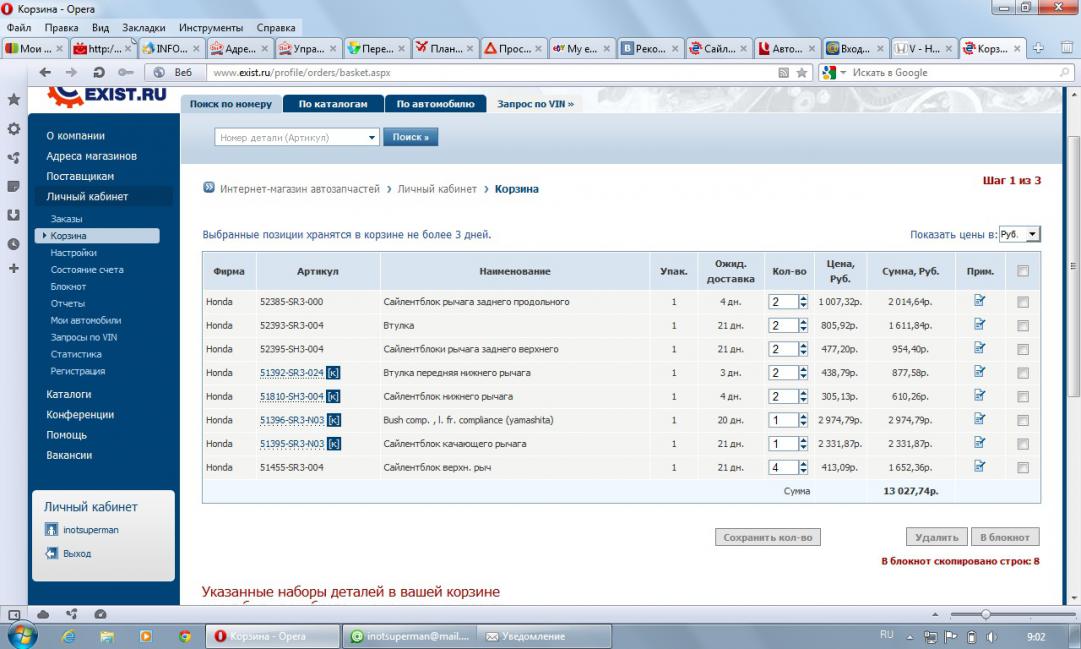Click the [K] catalog icon next to 51396-SR3-N03
The width and height of the screenshot is (1081, 649).
(x=334, y=420)
